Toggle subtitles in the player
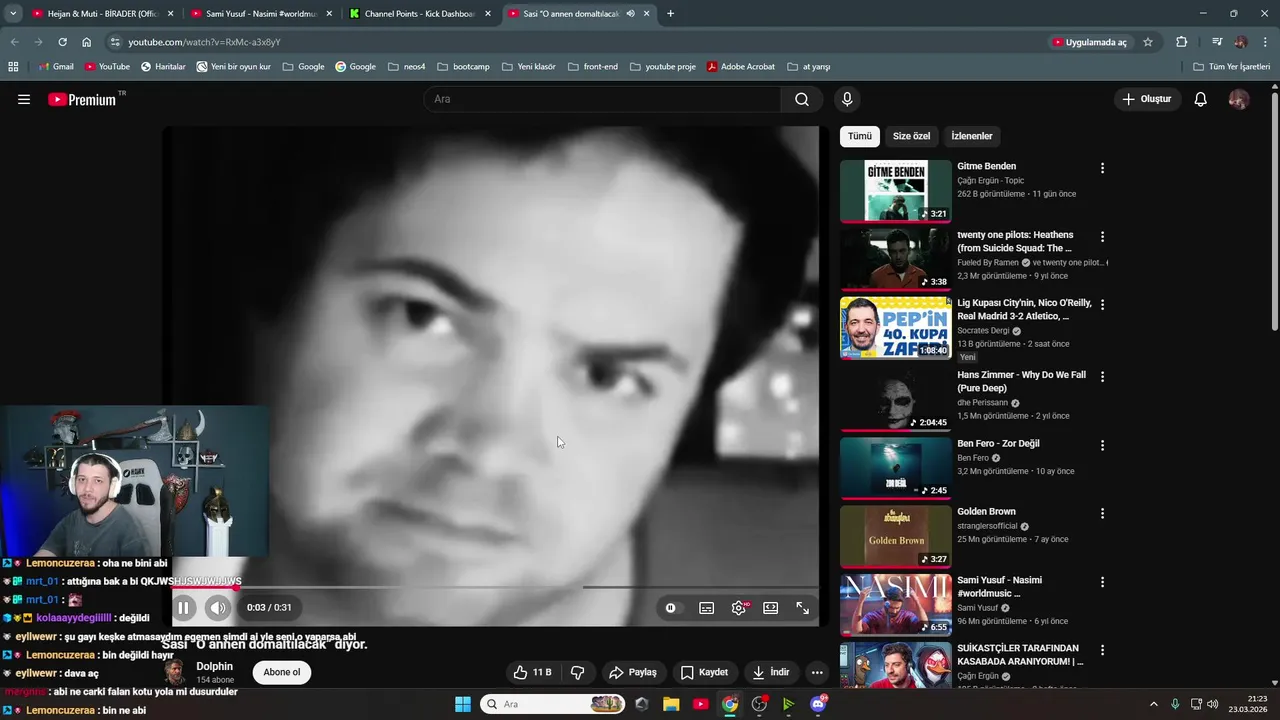The height and width of the screenshot is (720, 1280). [706, 607]
